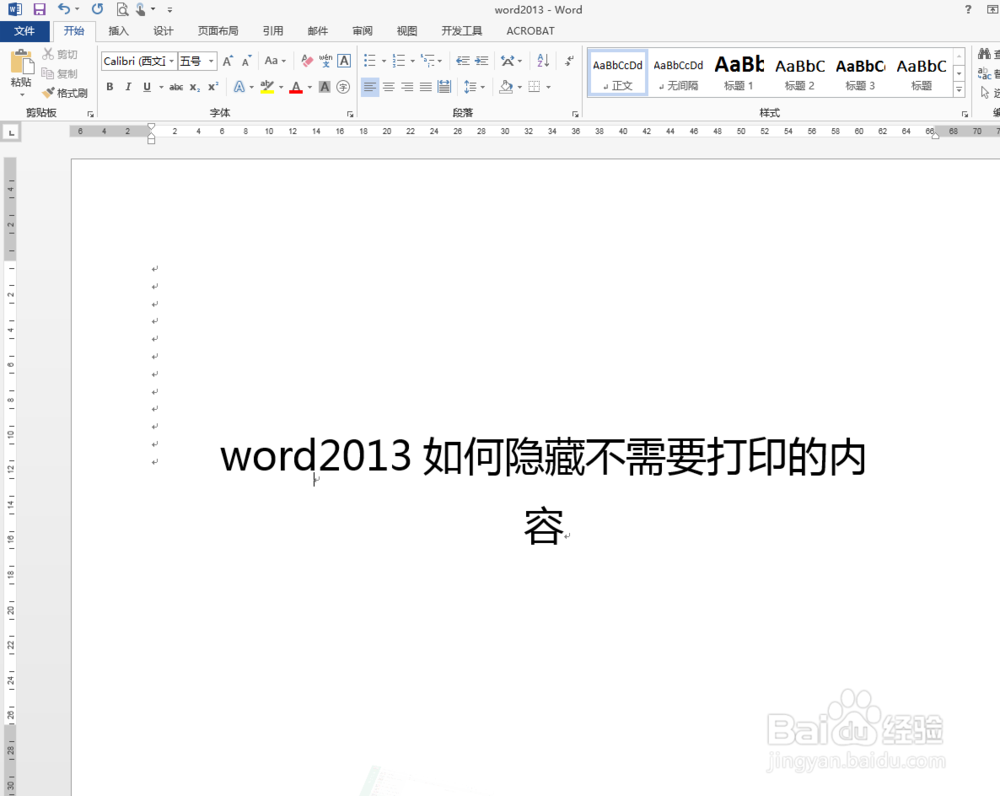Switch to the Page Layout (页面布局) tab
This screenshot has width=1000, height=796.
(218, 31)
